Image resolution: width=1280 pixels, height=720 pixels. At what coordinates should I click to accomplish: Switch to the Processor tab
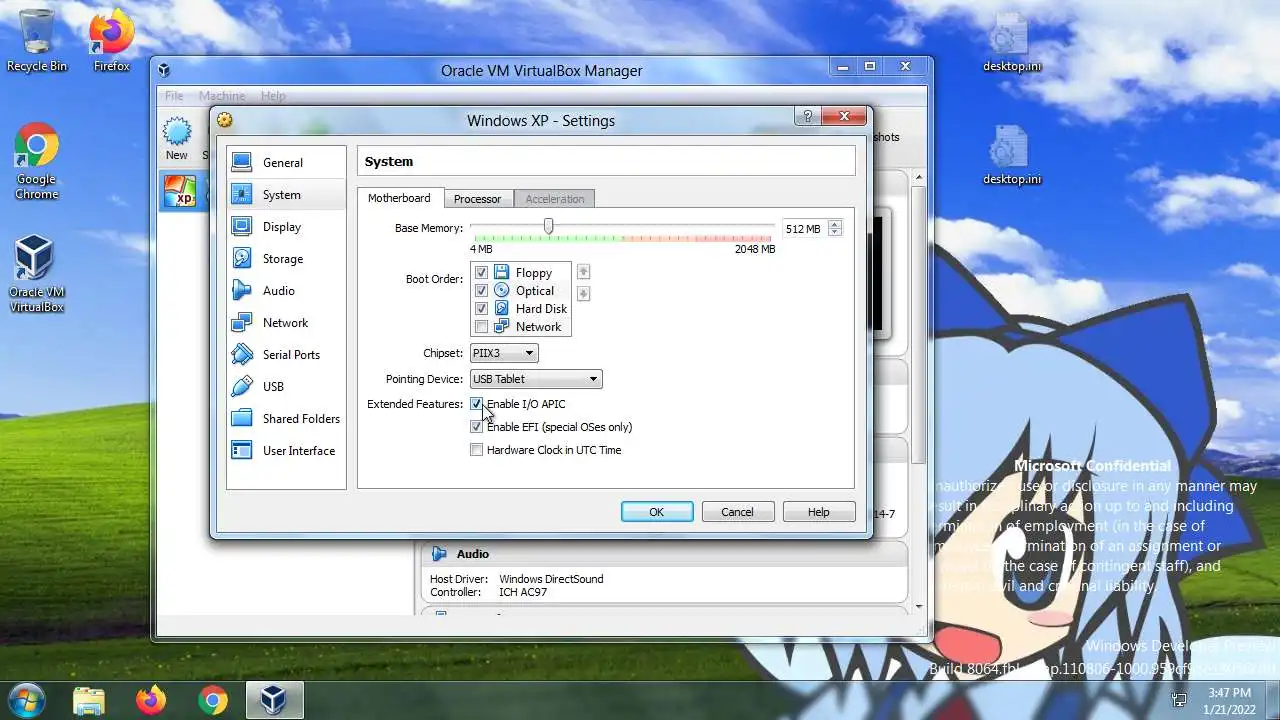tap(477, 199)
